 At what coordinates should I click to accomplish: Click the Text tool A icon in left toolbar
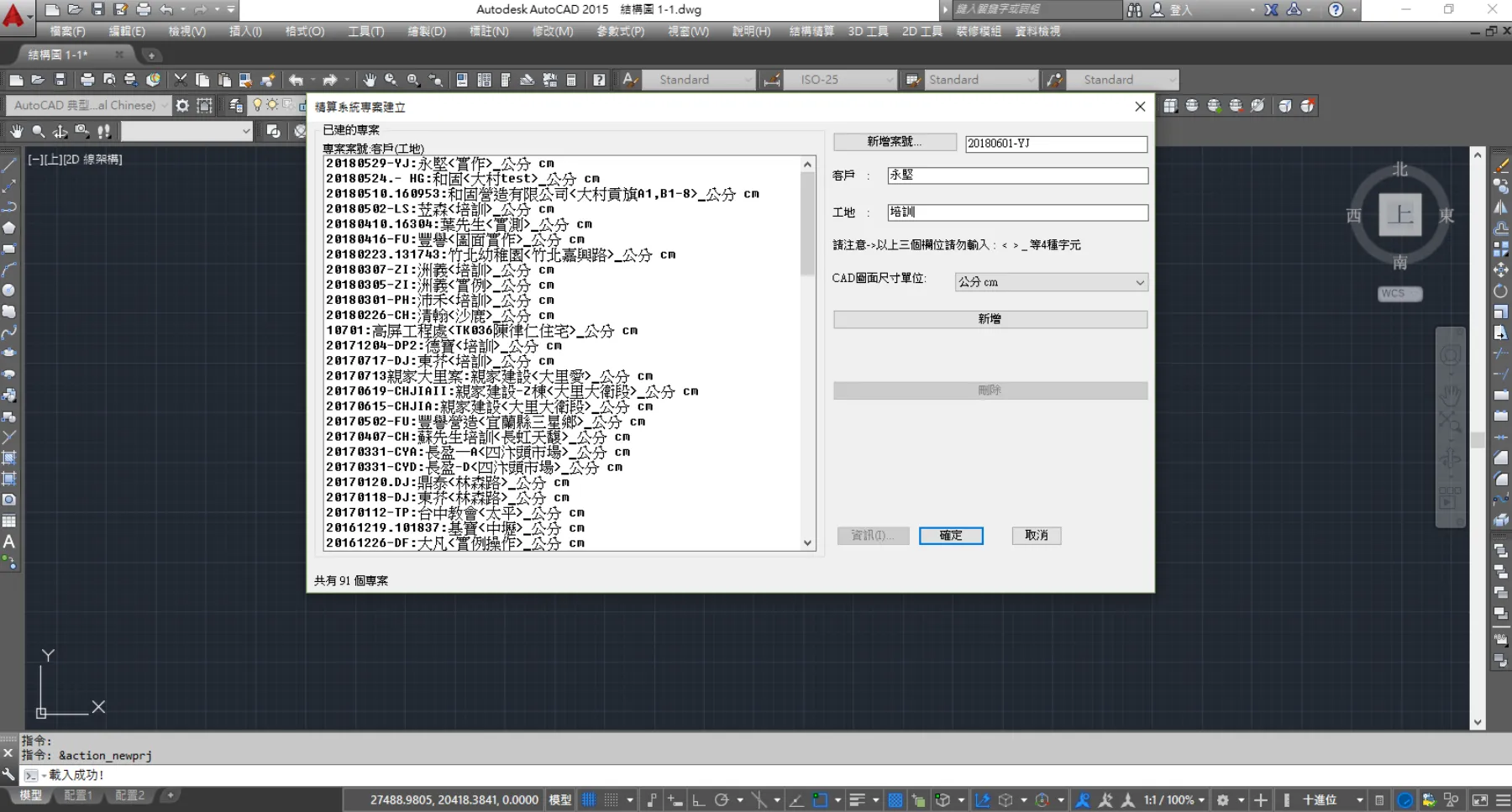9,542
